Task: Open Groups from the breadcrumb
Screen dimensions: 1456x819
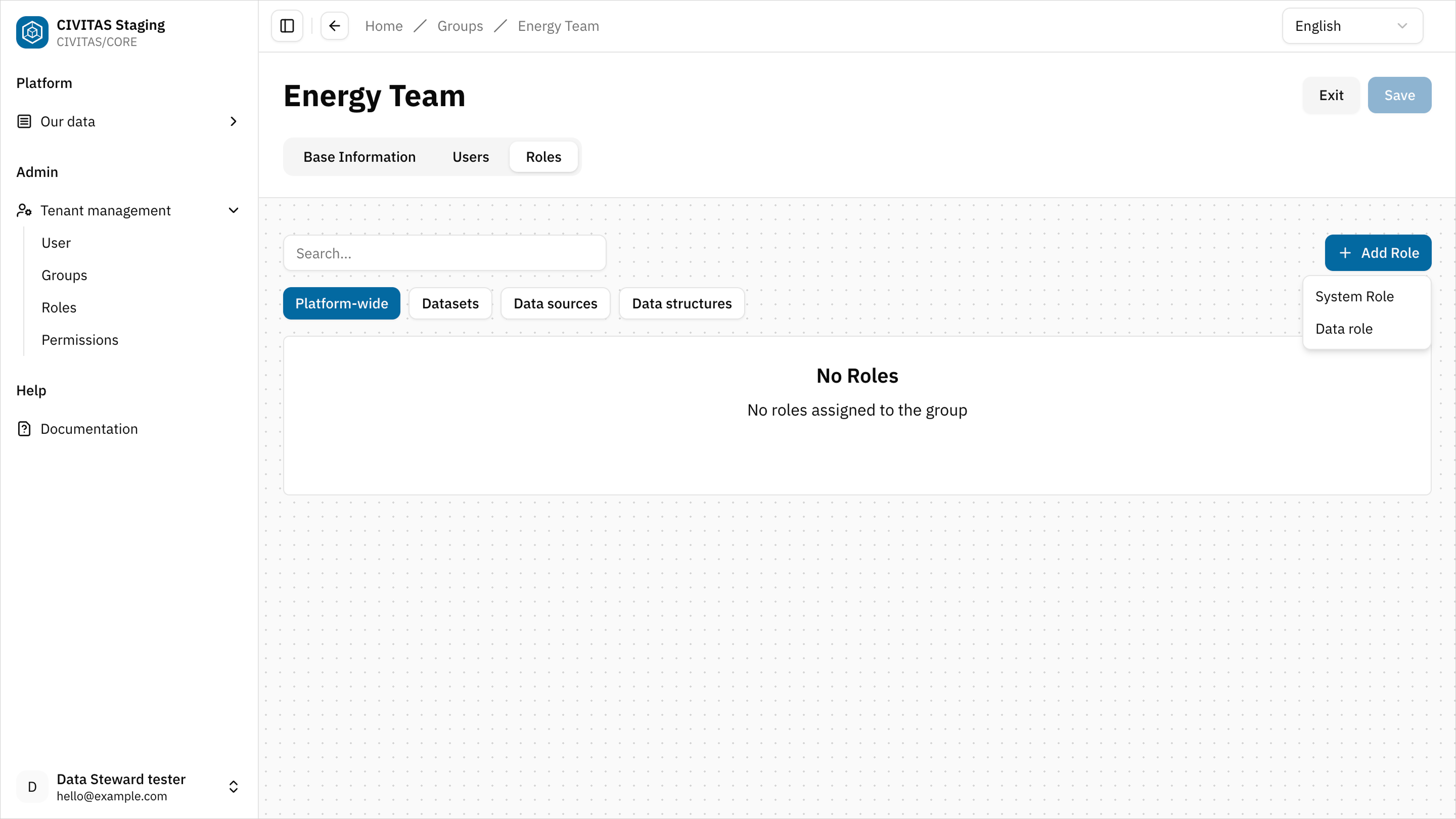Action: [x=460, y=25]
